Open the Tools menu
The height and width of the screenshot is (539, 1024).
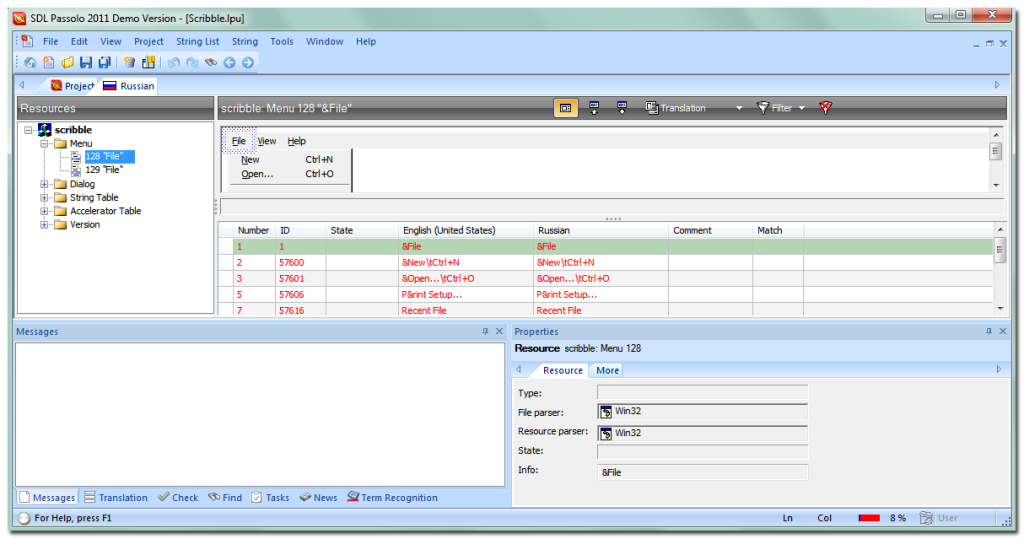click(x=281, y=41)
